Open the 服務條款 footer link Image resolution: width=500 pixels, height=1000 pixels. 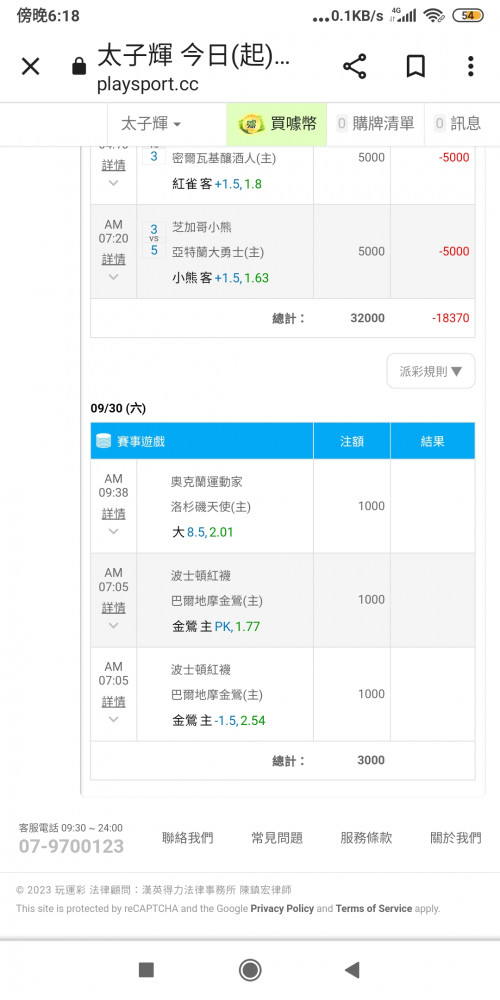point(366,838)
